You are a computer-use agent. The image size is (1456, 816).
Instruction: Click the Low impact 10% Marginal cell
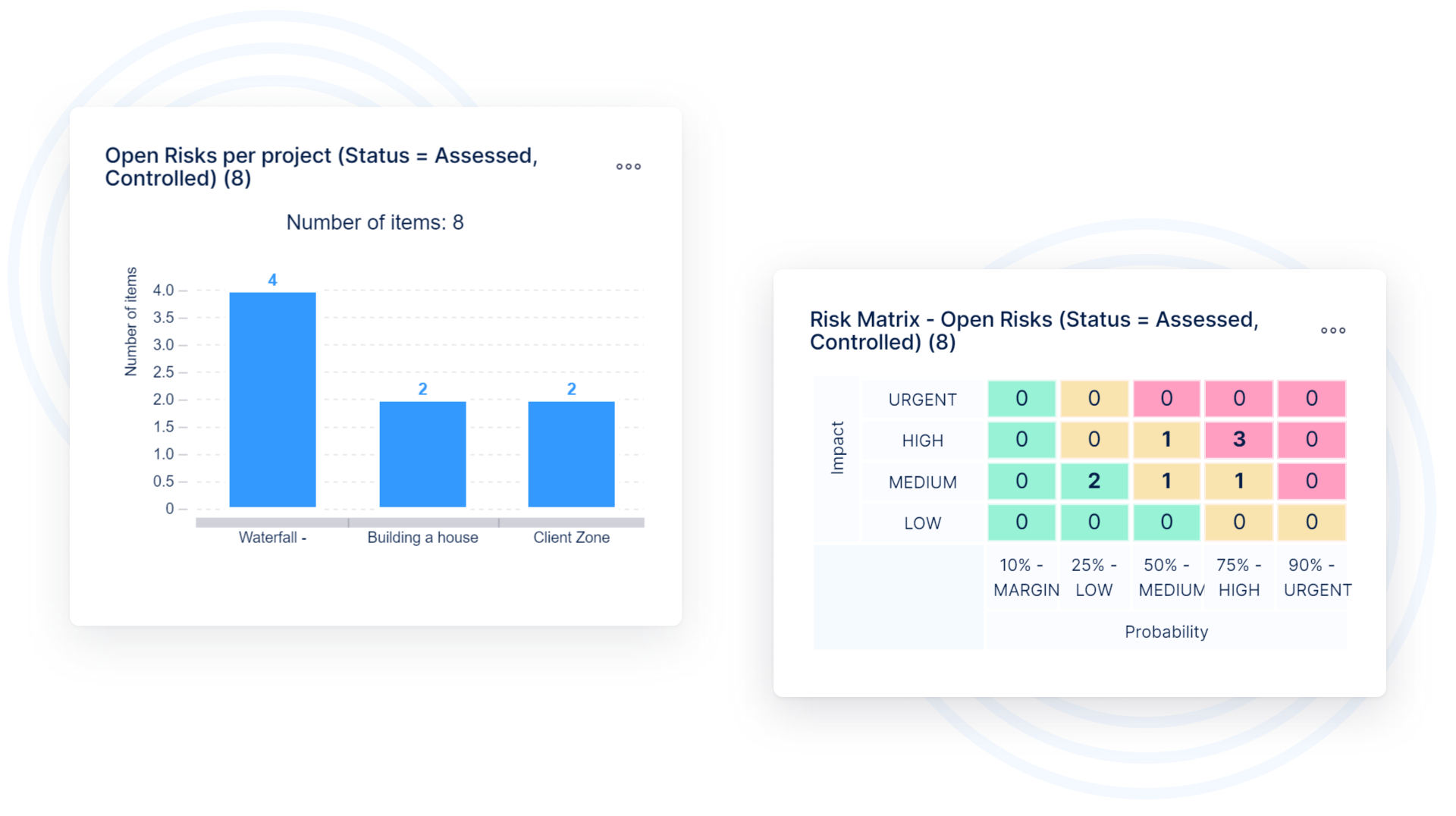(x=1021, y=523)
